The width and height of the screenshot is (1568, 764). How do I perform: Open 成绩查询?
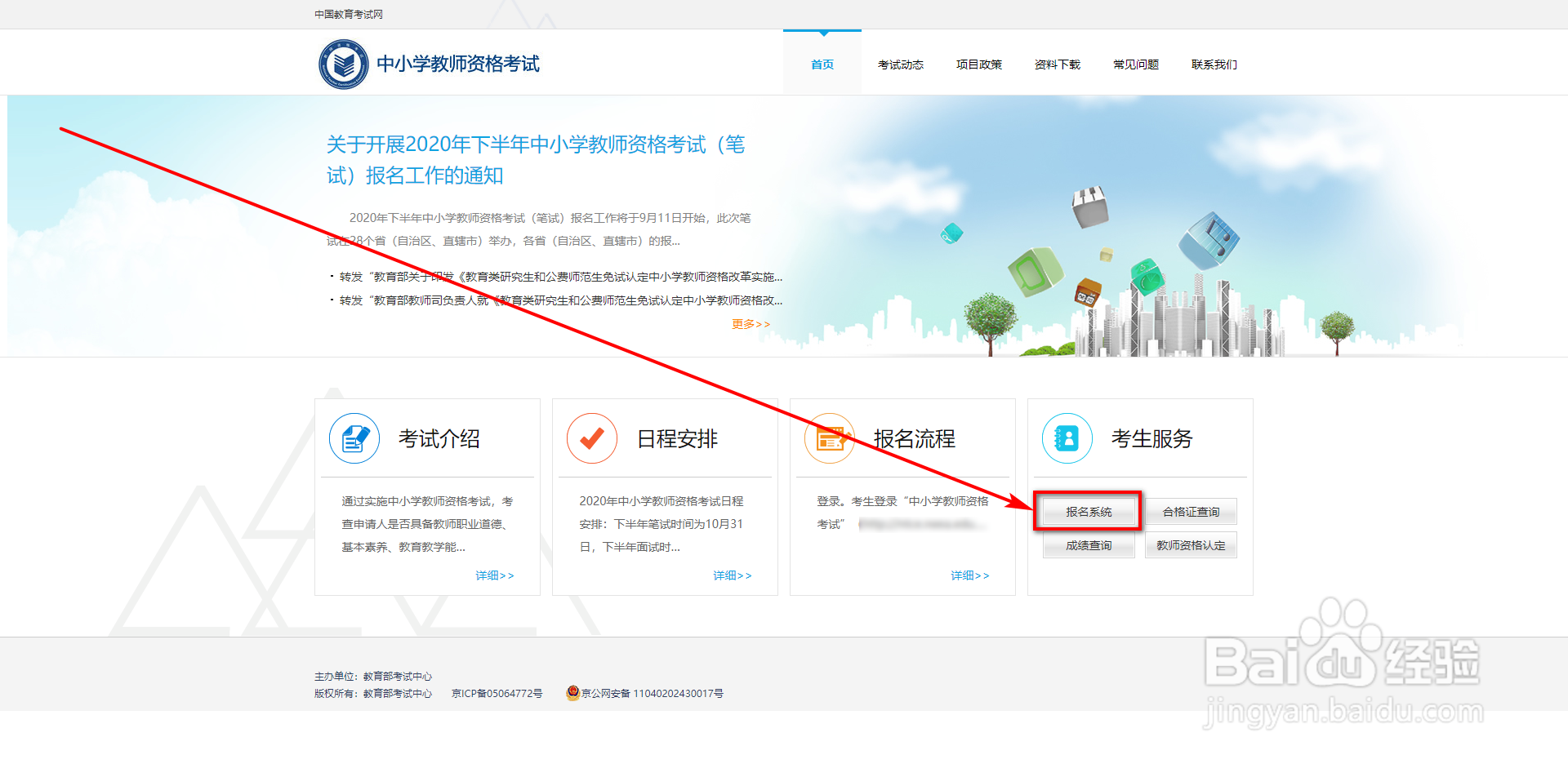pyautogui.click(x=1088, y=544)
